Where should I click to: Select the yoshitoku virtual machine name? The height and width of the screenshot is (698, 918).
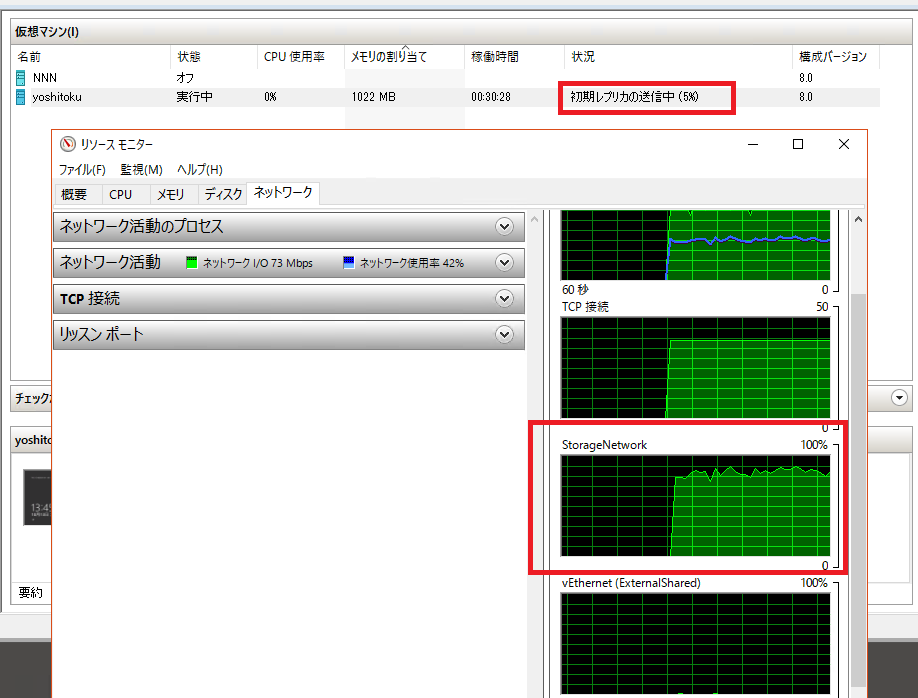pyautogui.click(x=57, y=97)
